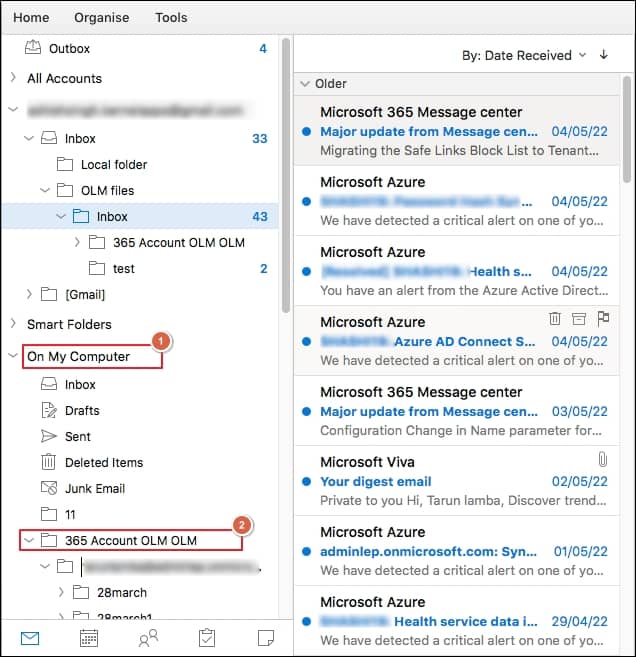
Task: Click the Junk Email icon
Action: coord(49,488)
